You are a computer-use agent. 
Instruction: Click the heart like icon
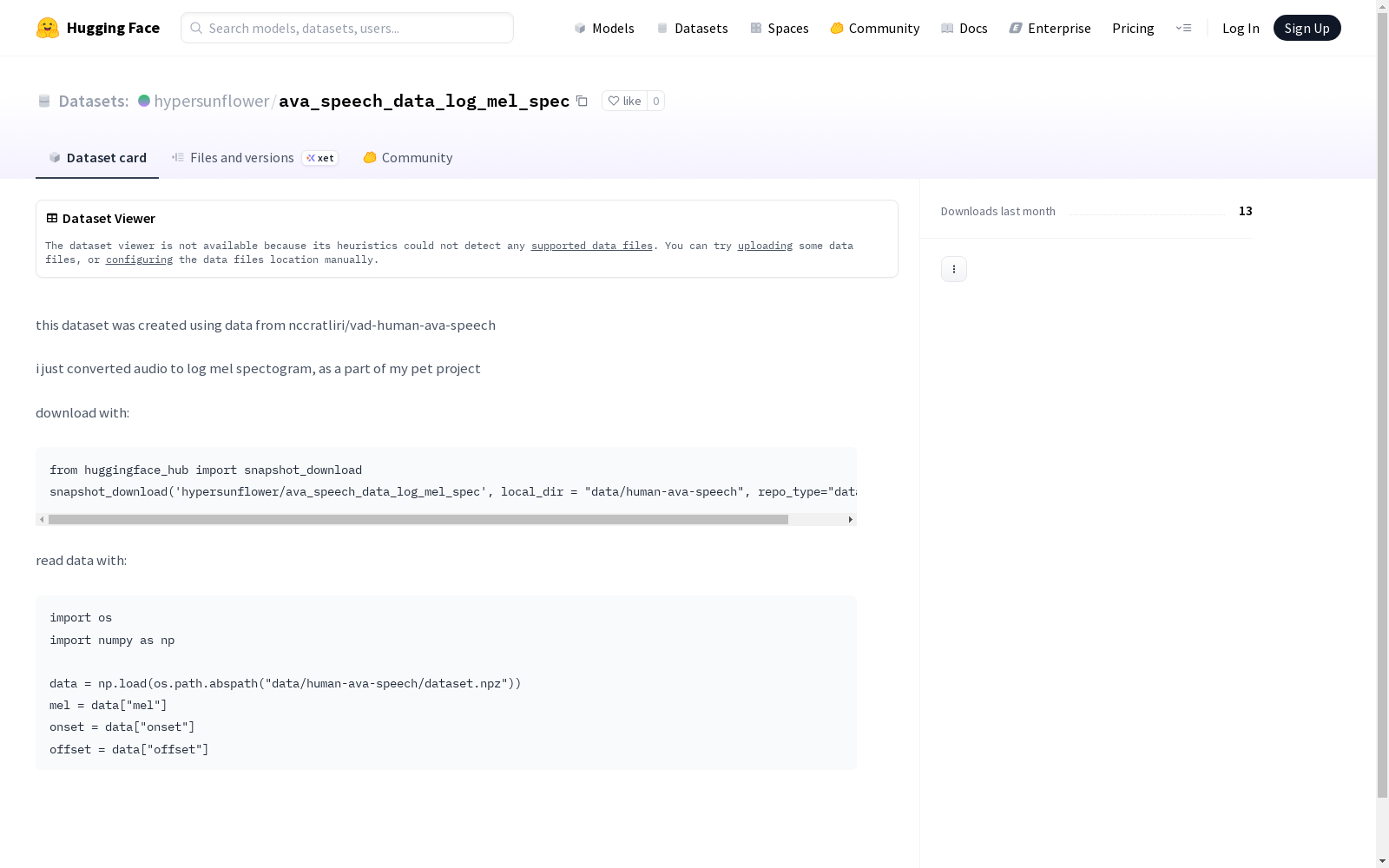tap(614, 101)
